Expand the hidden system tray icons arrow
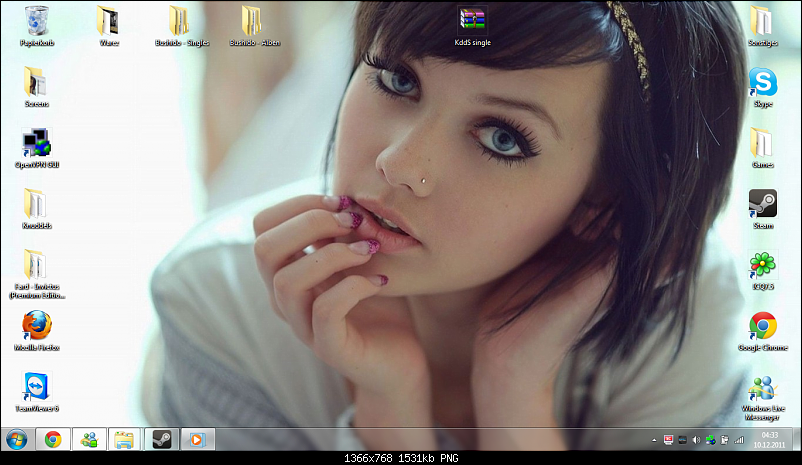 tap(654, 439)
